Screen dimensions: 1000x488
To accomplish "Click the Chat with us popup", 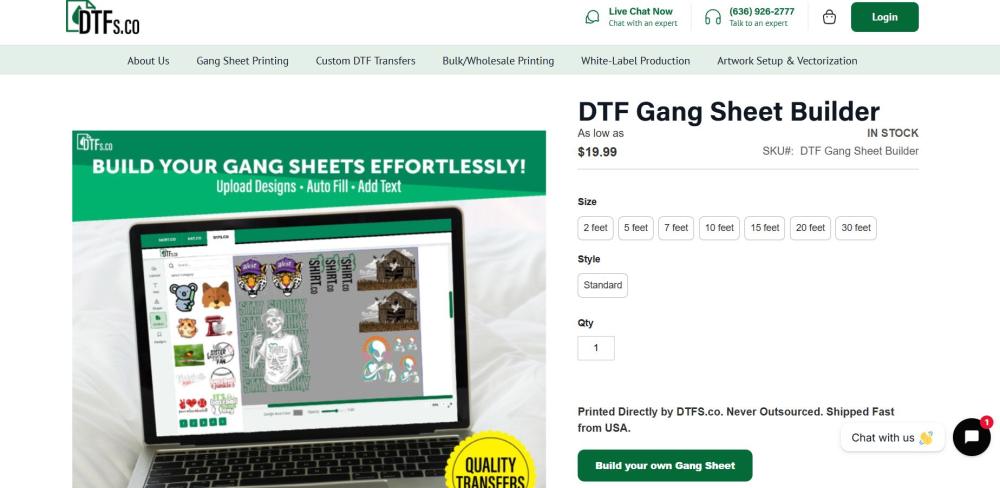I will tap(892, 438).
